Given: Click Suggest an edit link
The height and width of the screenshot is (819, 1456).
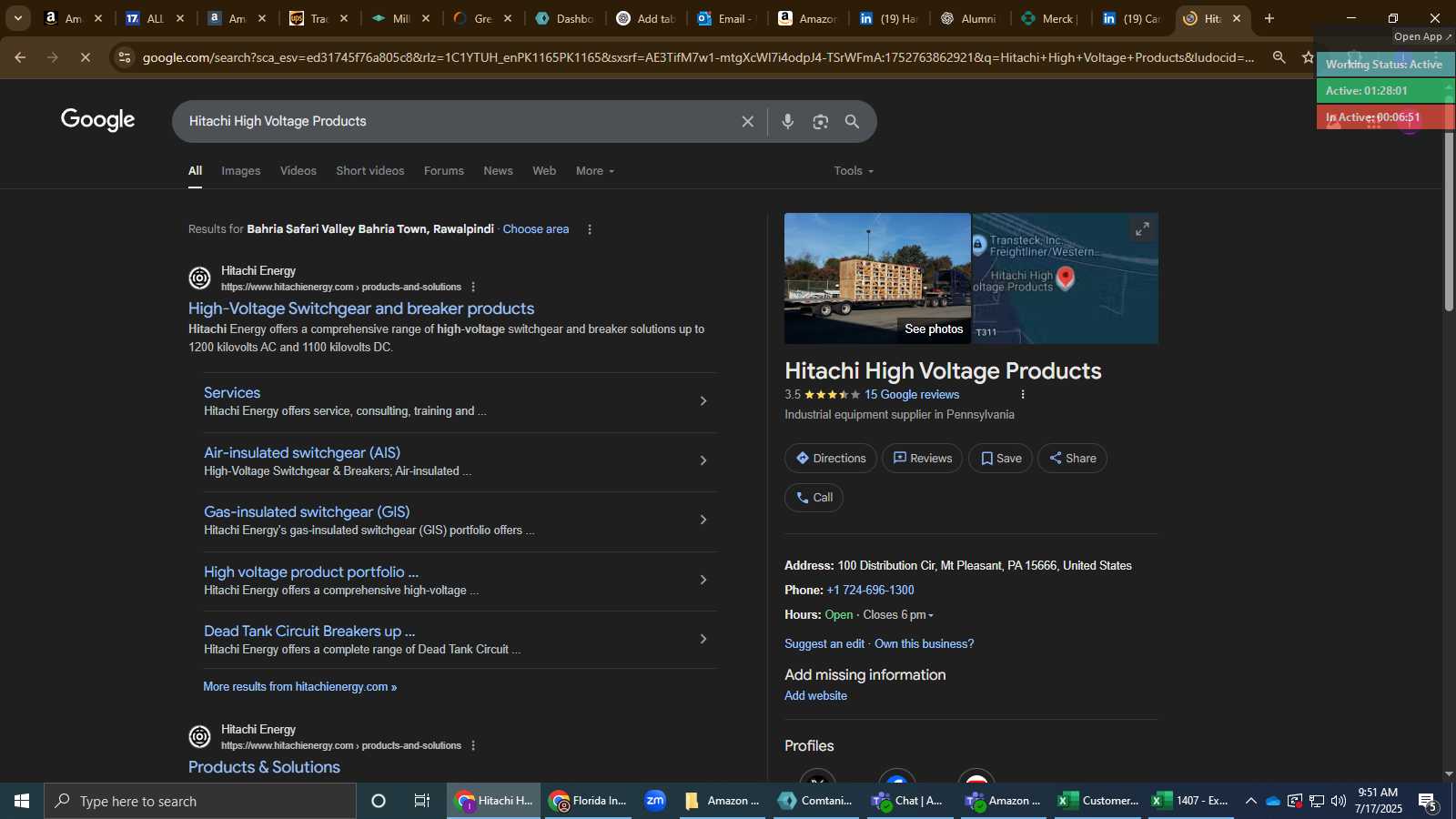Looking at the screenshot, I should (824, 644).
